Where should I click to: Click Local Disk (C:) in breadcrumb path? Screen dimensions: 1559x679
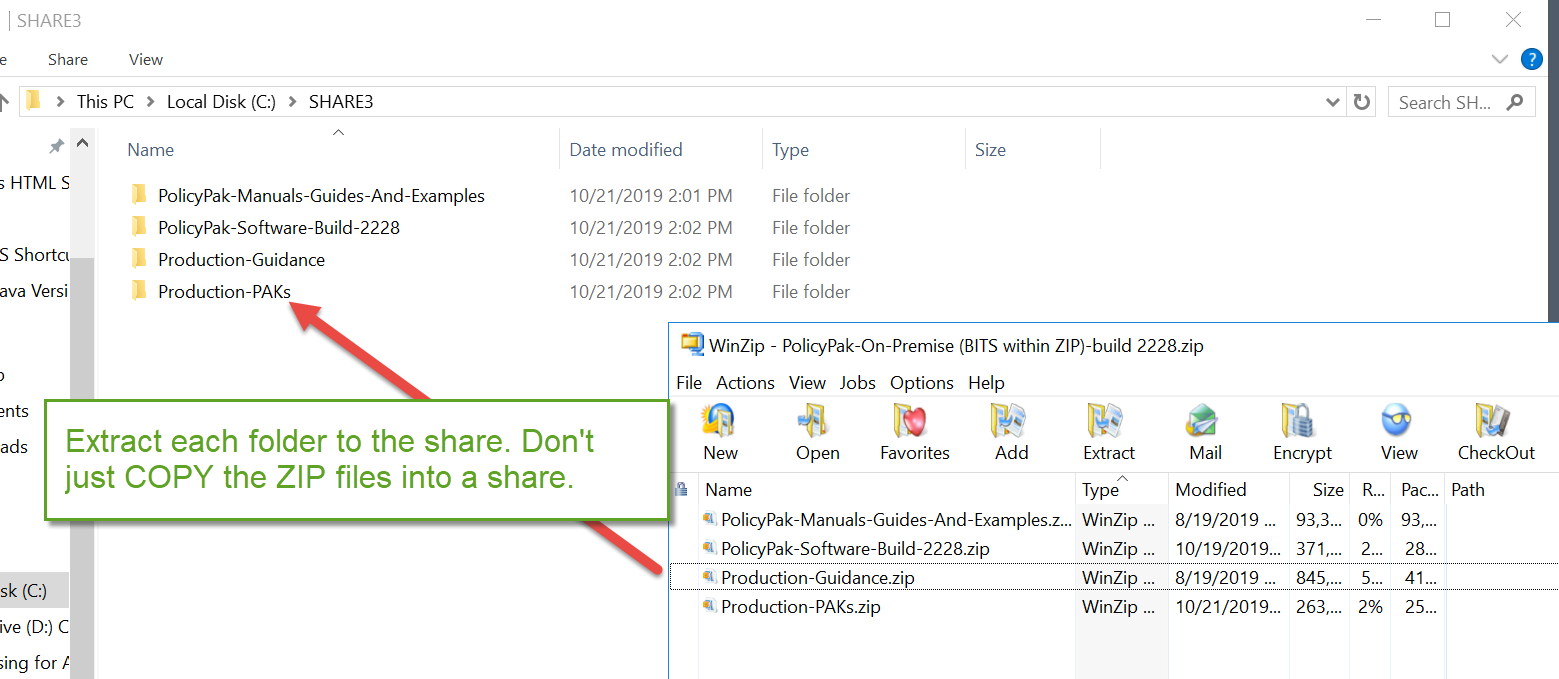coord(221,101)
